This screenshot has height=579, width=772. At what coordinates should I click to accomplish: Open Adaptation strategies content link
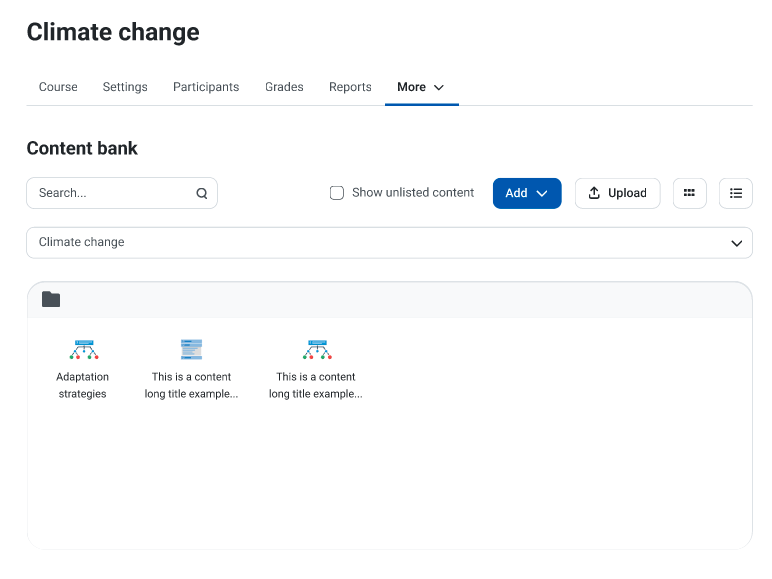point(82,385)
